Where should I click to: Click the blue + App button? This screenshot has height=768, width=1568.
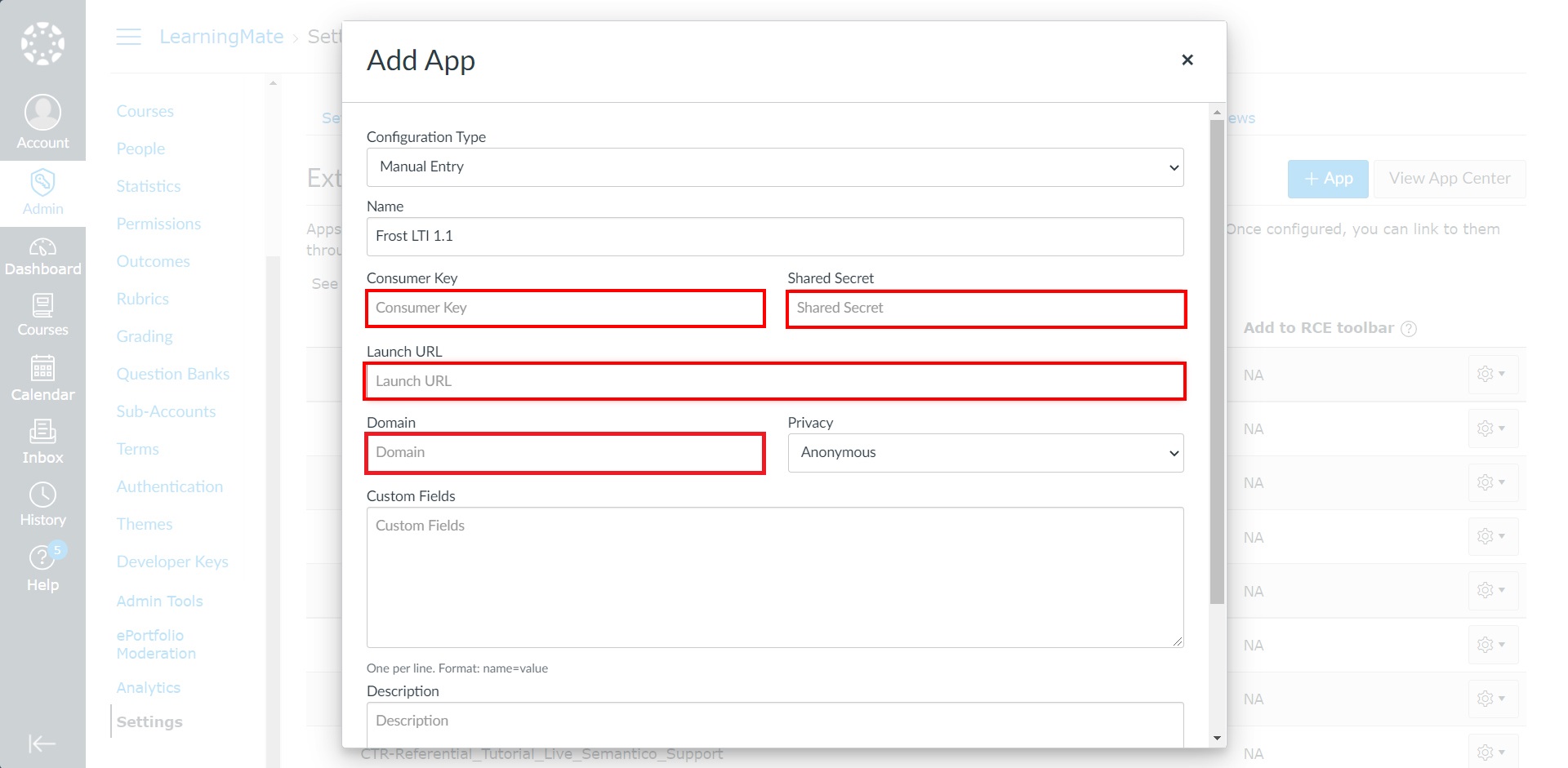click(x=1328, y=179)
